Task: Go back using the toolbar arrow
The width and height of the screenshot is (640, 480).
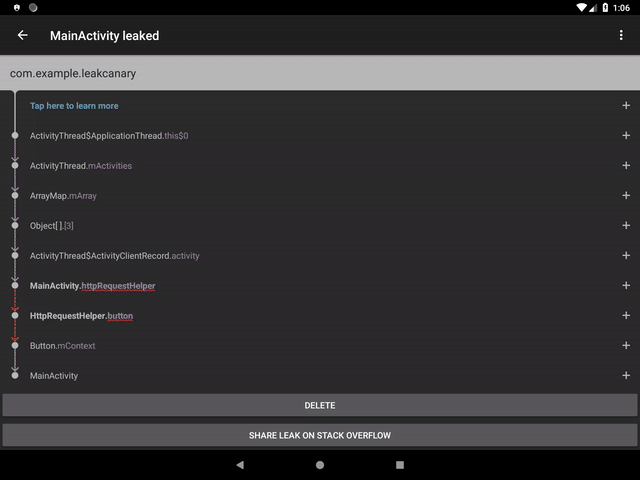Action: tap(22, 36)
